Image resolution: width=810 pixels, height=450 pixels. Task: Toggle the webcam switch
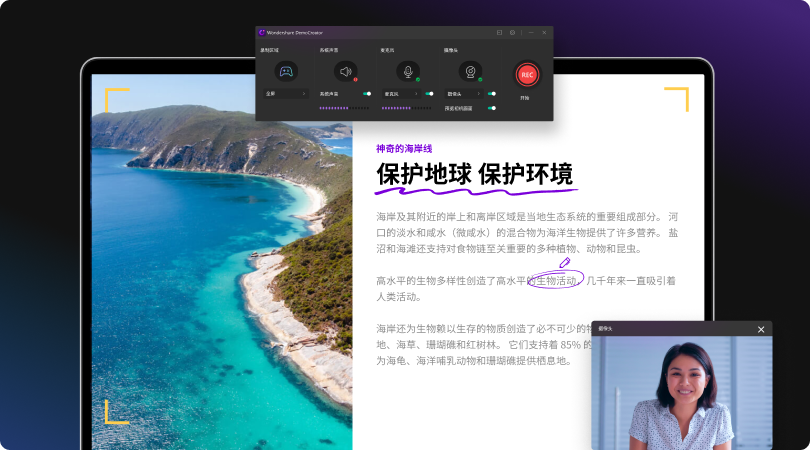[x=492, y=94]
